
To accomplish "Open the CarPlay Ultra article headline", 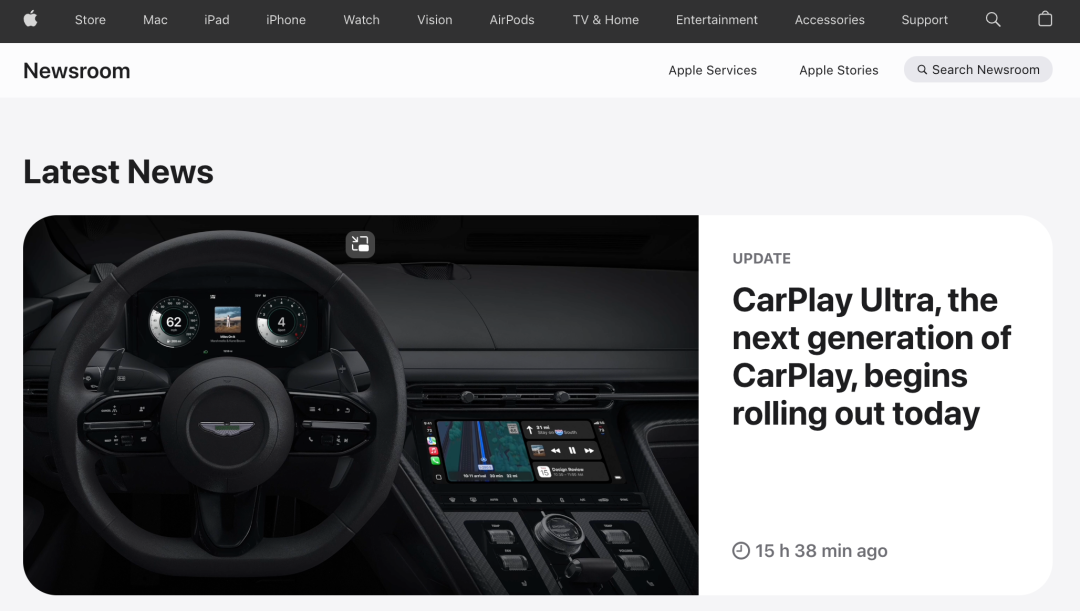I will (x=871, y=356).
